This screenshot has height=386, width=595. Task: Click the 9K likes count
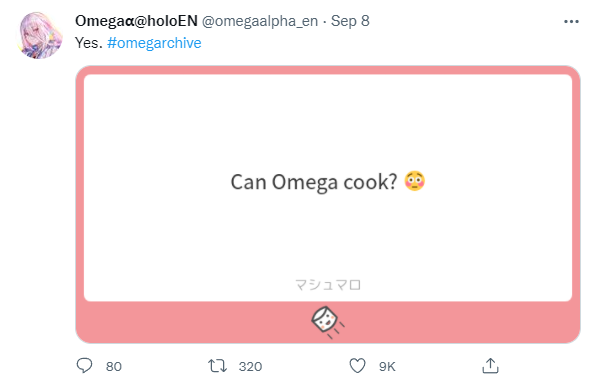click(x=387, y=366)
